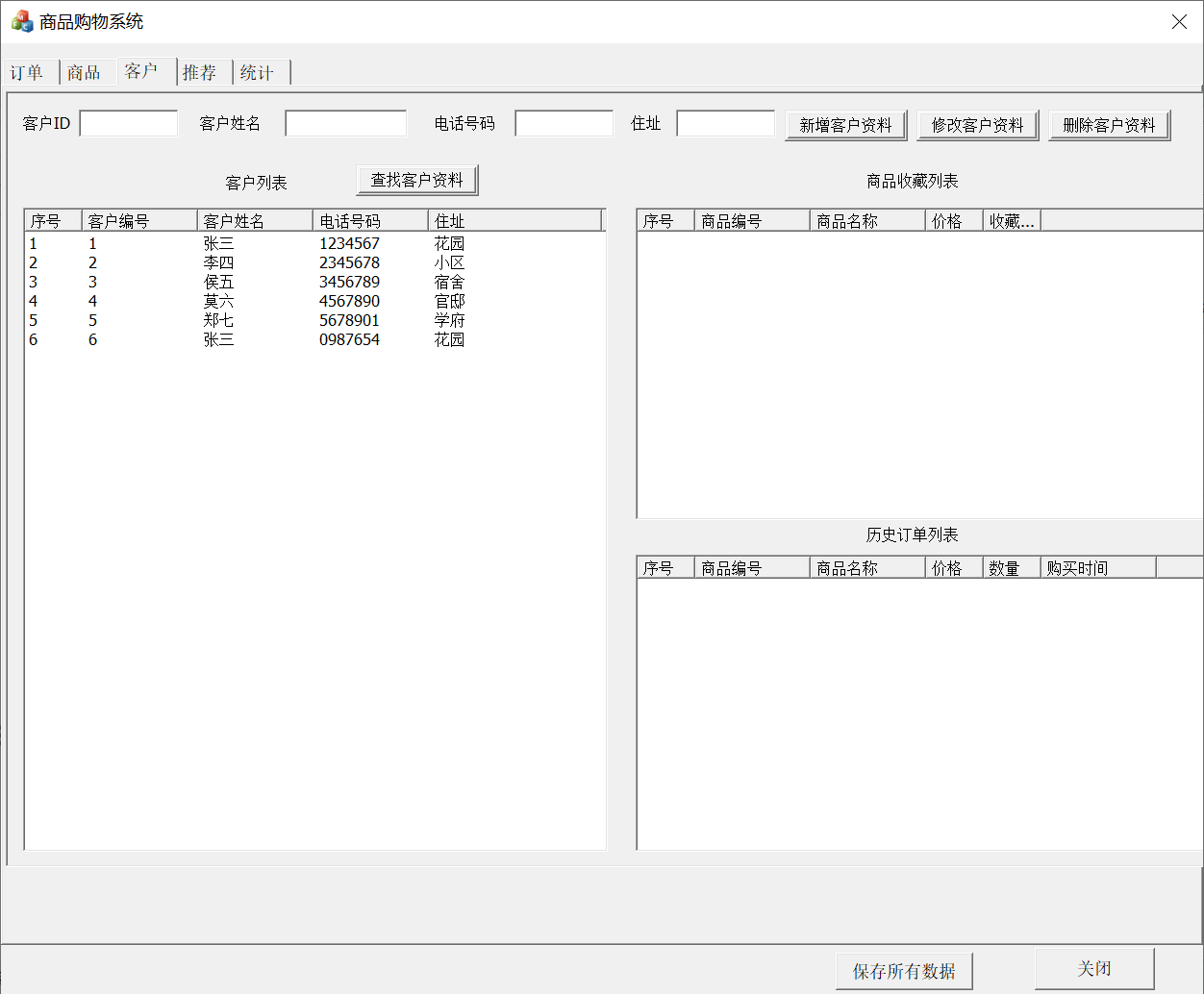Select the customer row 侯五
The image size is (1204, 994).
click(x=314, y=282)
